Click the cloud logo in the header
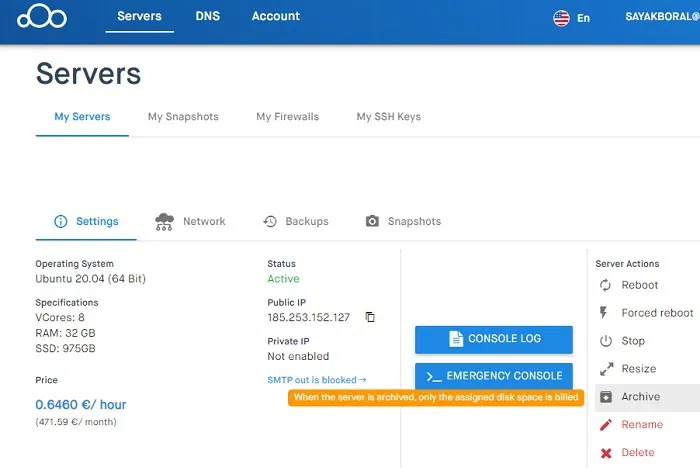This screenshot has height=474, width=700. tap(42, 17)
